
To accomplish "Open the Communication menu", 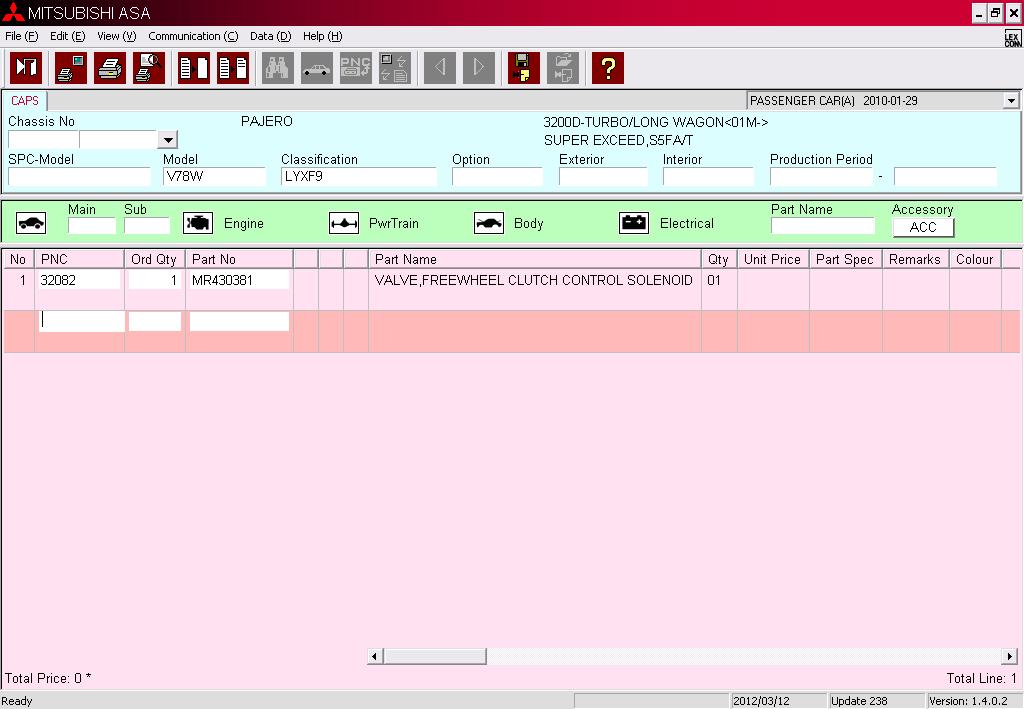I will pyautogui.click(x=193, y=36).
